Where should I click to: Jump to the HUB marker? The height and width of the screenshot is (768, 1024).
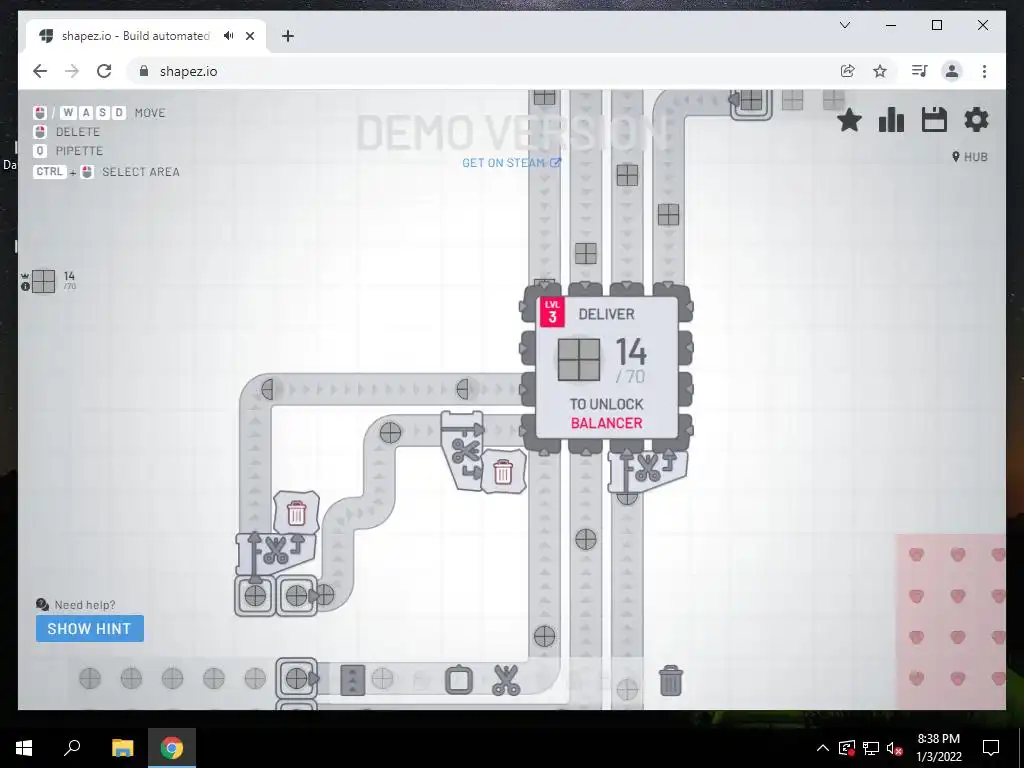[970, 157]
